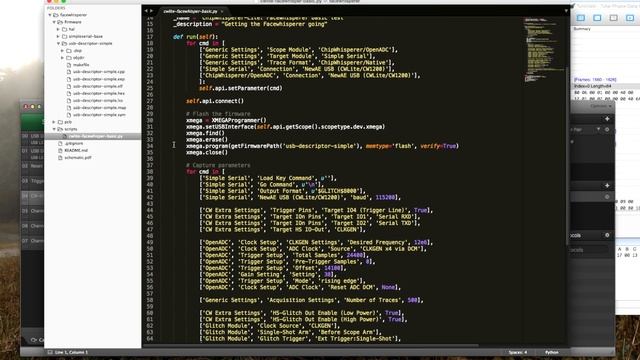
Task: Open usb-descriptor-simple.cpp file
Action: 99,72
